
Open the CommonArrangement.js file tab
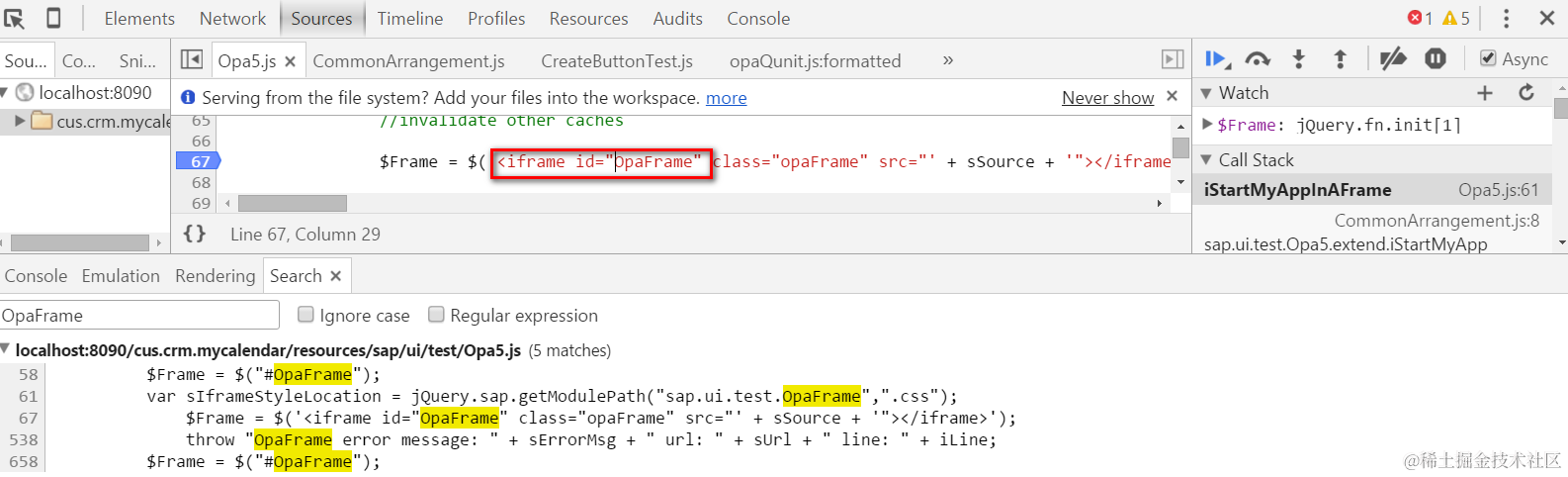(408, 60)
